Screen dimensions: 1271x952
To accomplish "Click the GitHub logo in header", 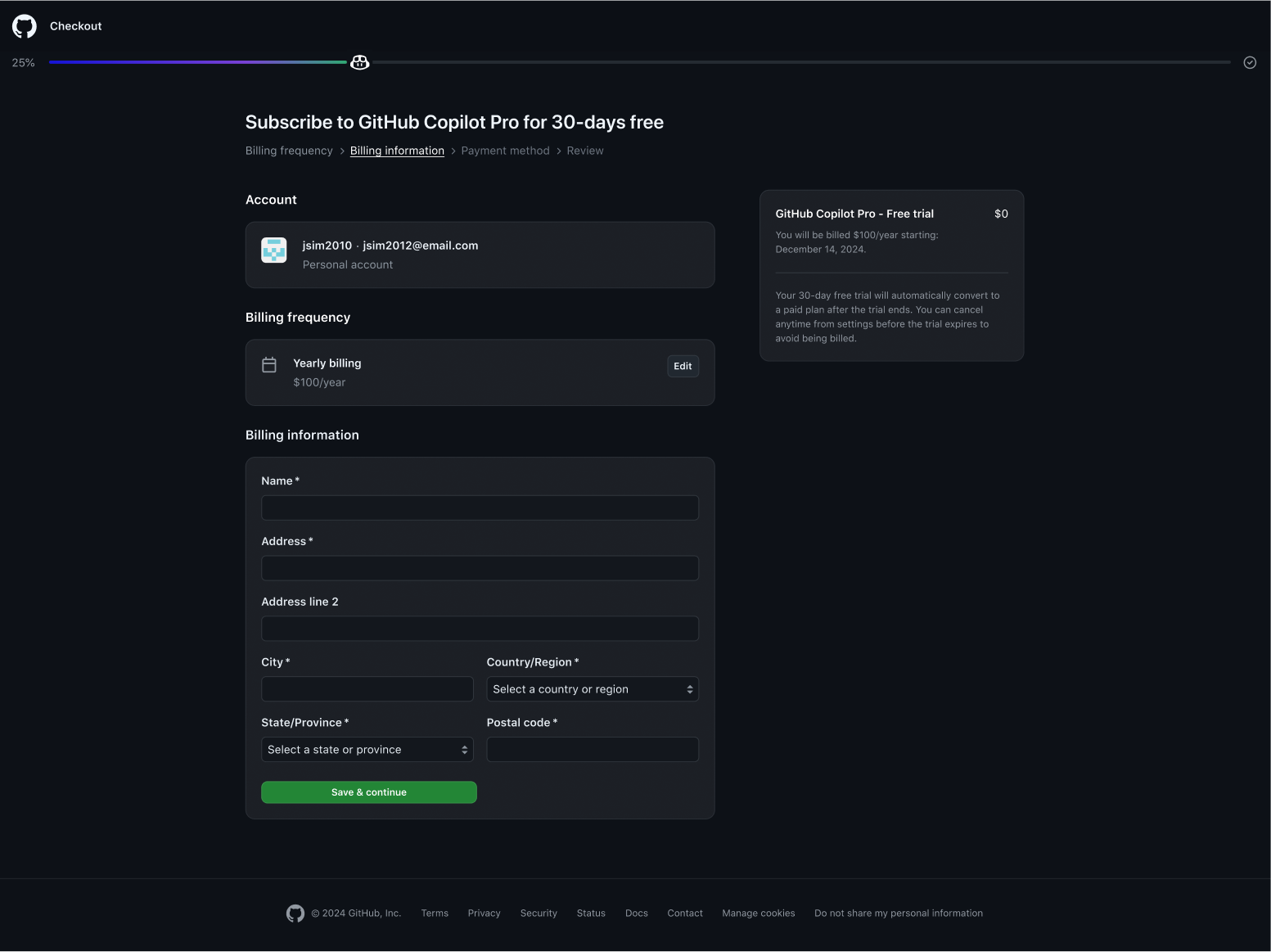I will click(x=25, y=26).
